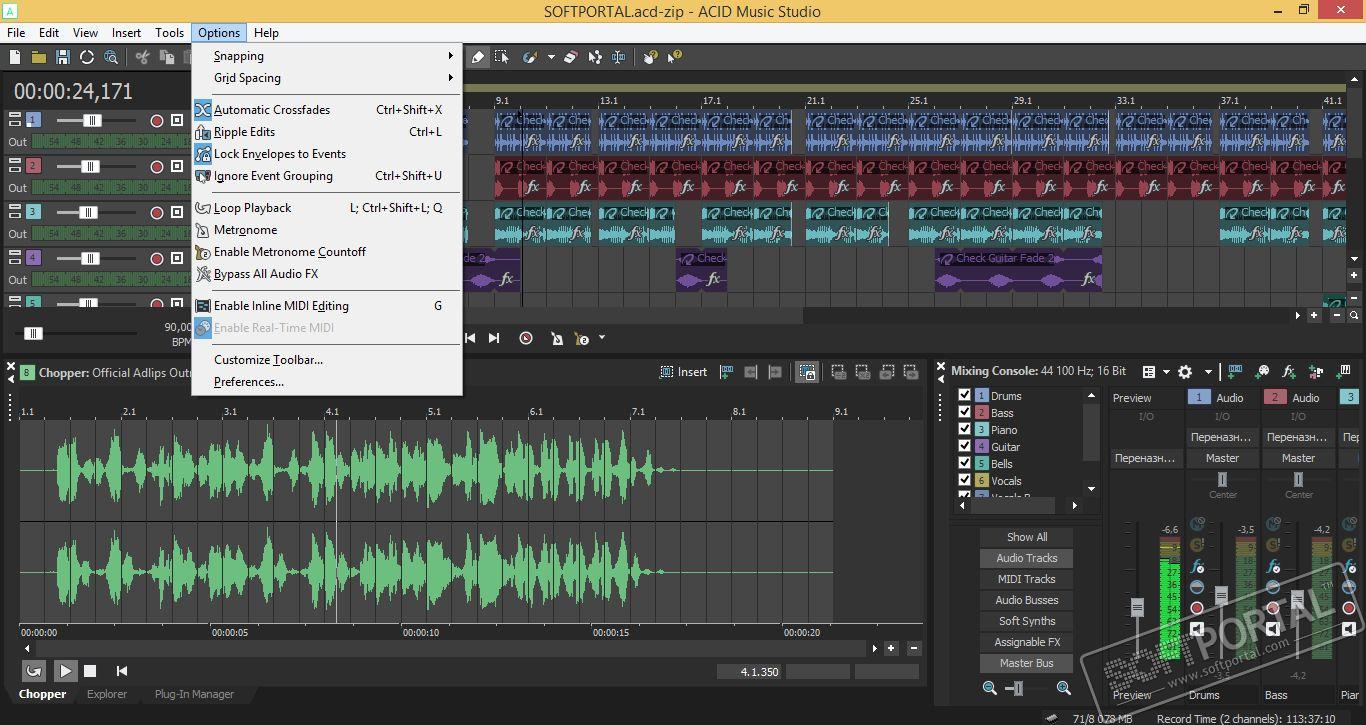Click the Show All button
Viewport: 1366px width, 725px height.
[x=1026, y=537]
